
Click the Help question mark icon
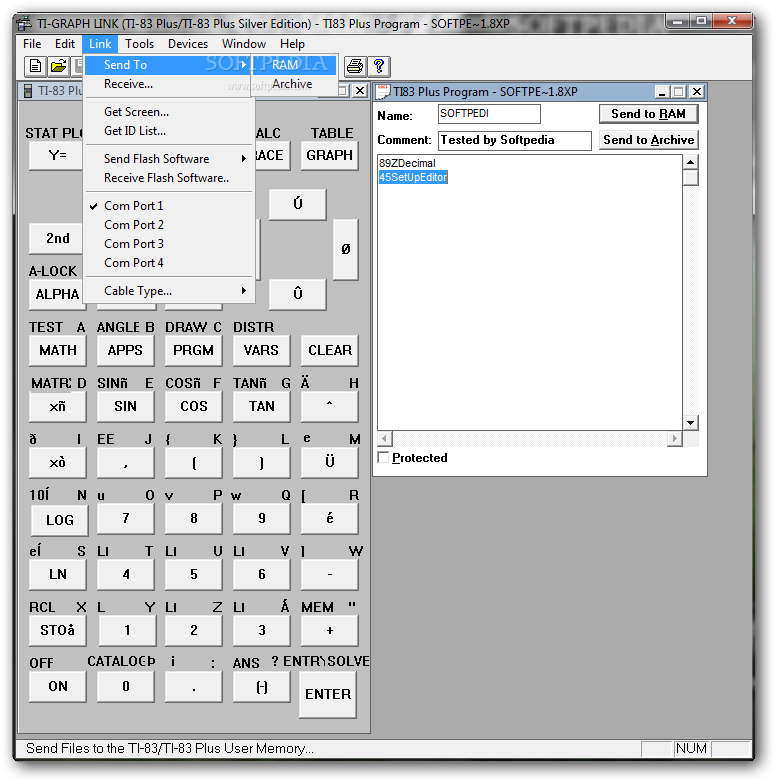coord(379,66)
